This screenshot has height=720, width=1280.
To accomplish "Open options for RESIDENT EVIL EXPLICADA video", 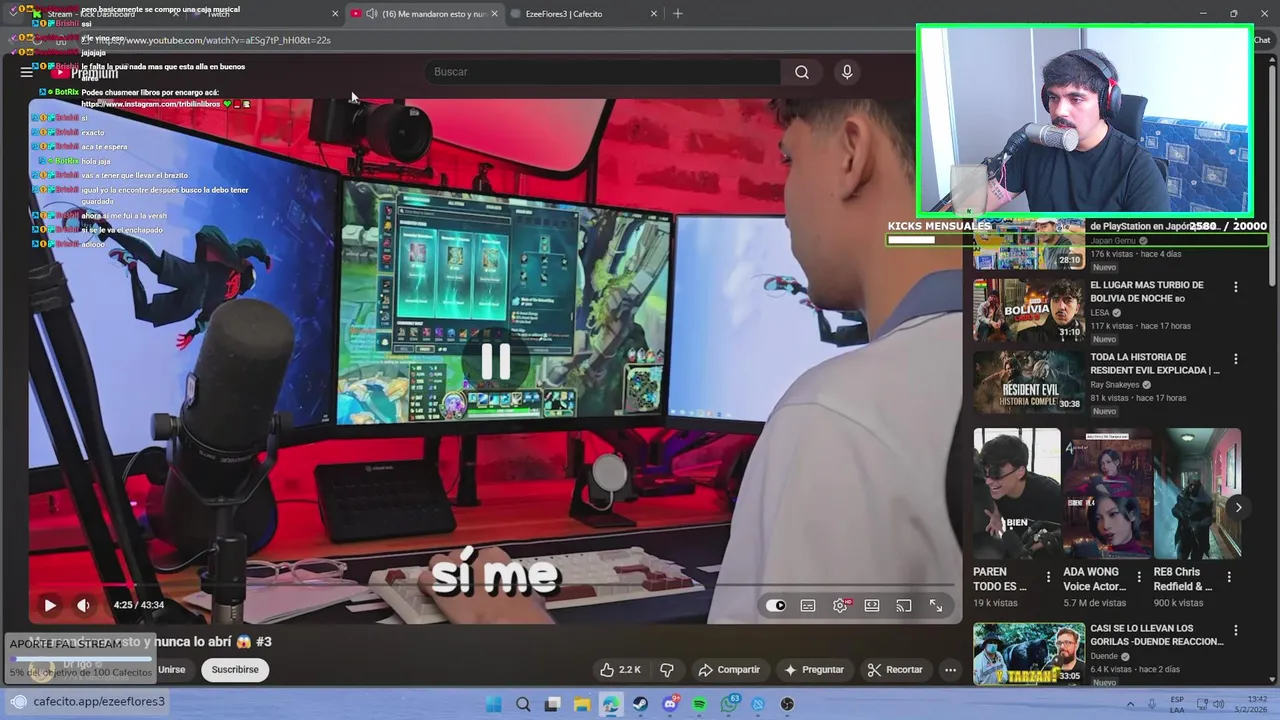I will click(x=1235, y=359).
